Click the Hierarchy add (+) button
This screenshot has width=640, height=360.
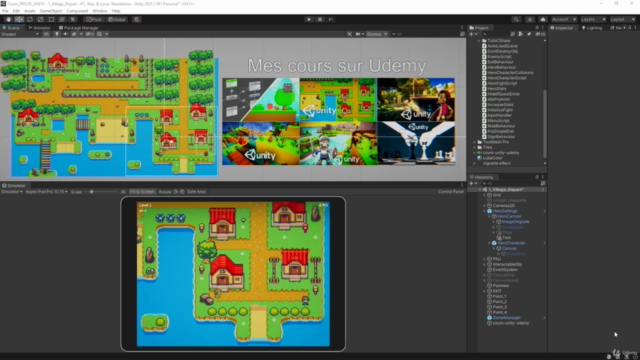(x=473, y=183)
